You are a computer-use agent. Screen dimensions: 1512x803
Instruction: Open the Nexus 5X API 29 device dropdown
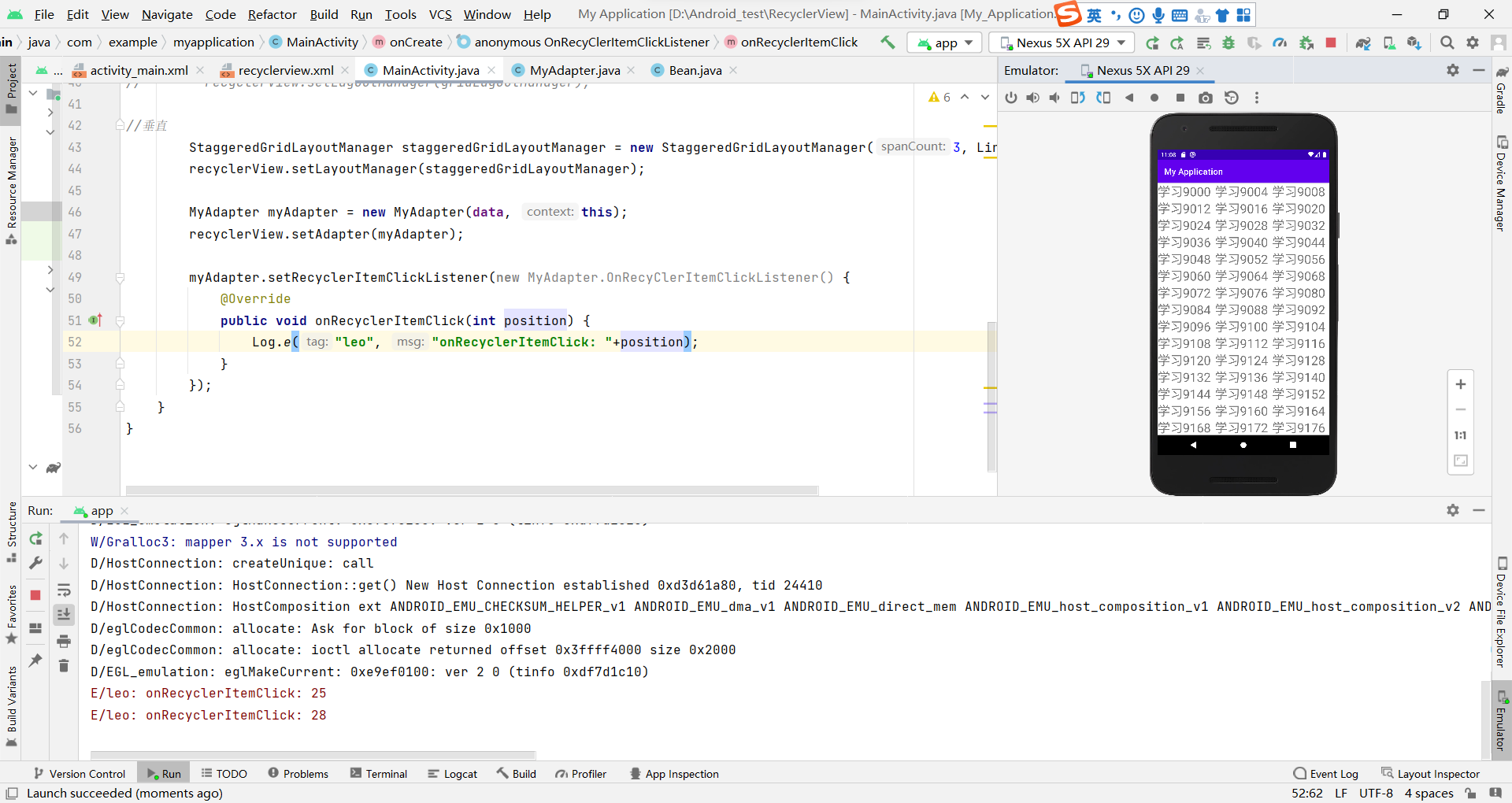1061,43
